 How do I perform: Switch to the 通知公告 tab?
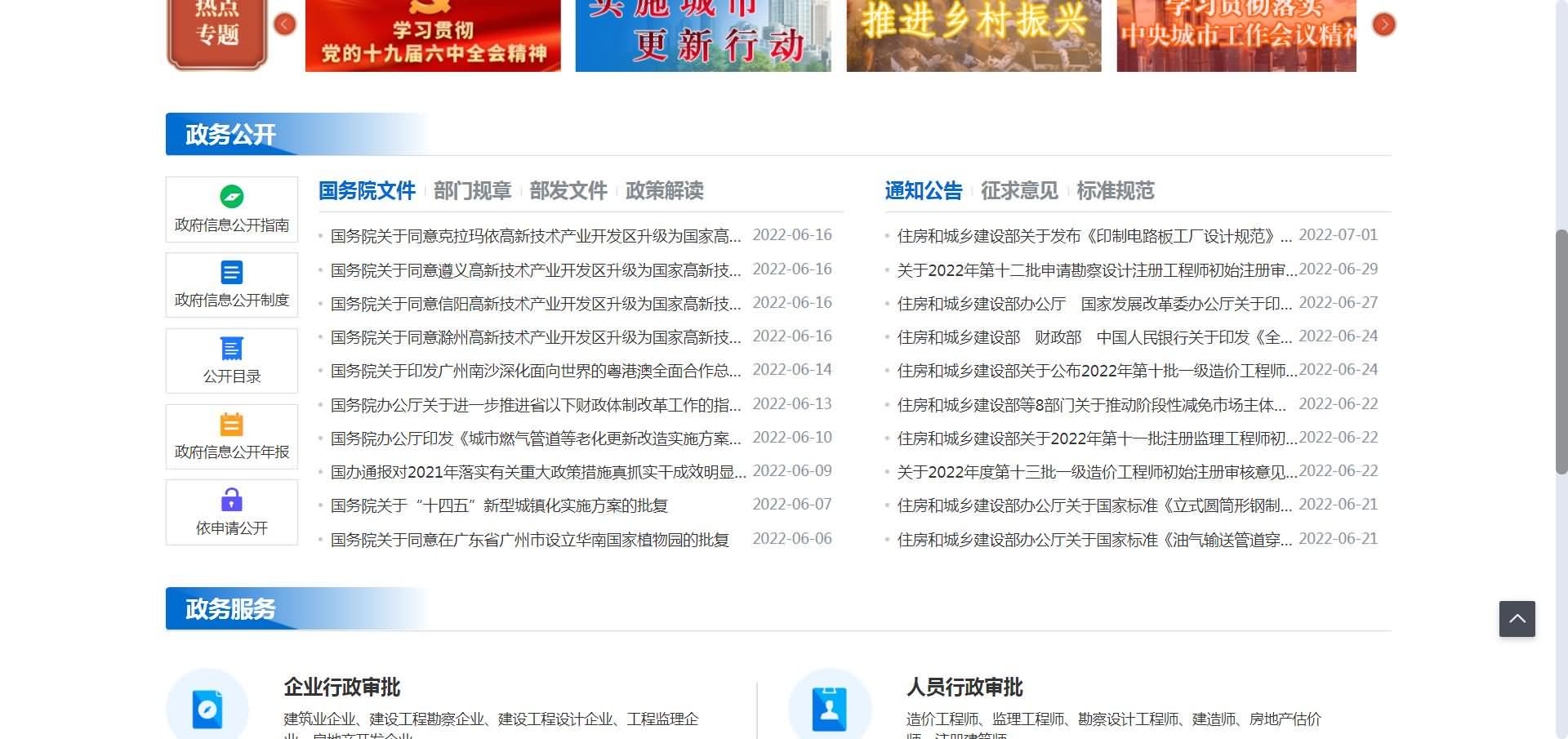pyautogui.click(x=924, y=191)
